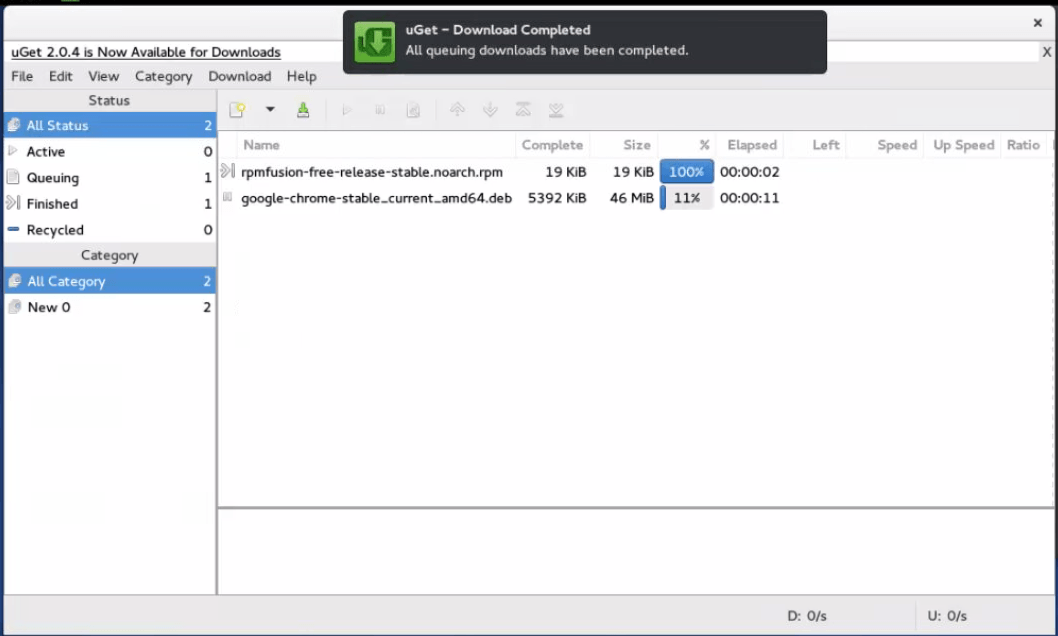
Task: Click the 100% progress bar
Action: [686, 172]
